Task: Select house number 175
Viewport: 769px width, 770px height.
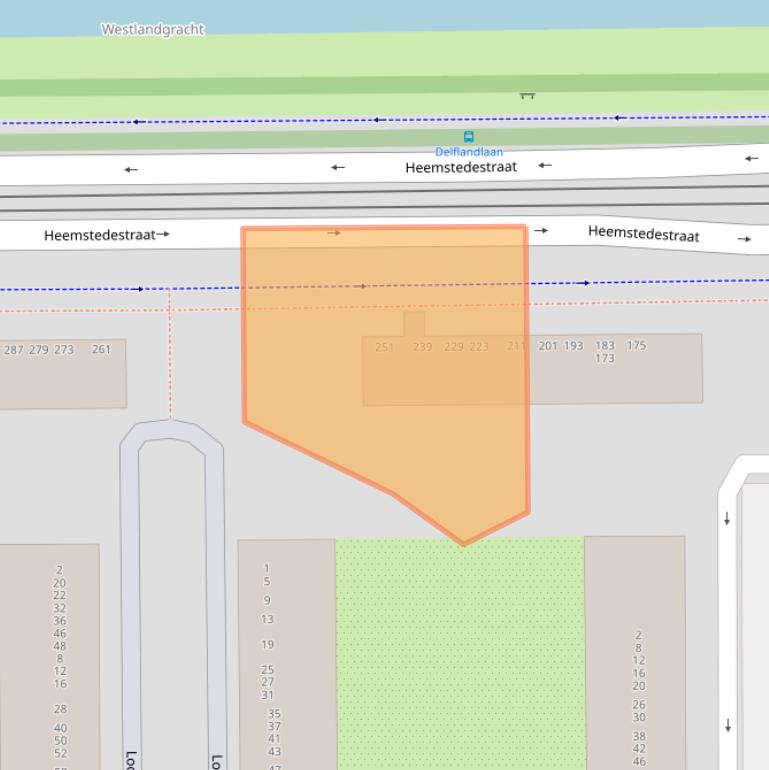Action: pos(636,346)
